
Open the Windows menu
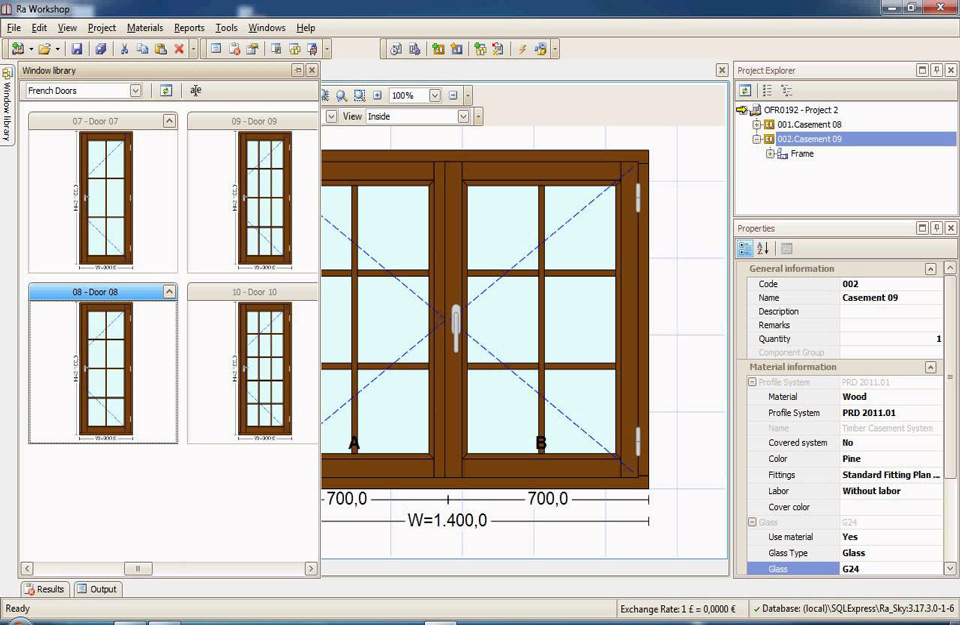point(267,28)
